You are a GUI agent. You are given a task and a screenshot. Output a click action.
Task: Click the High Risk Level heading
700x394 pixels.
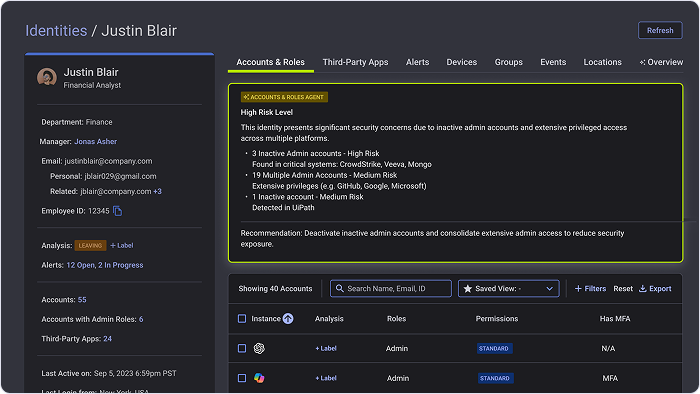tap(267, 112)
